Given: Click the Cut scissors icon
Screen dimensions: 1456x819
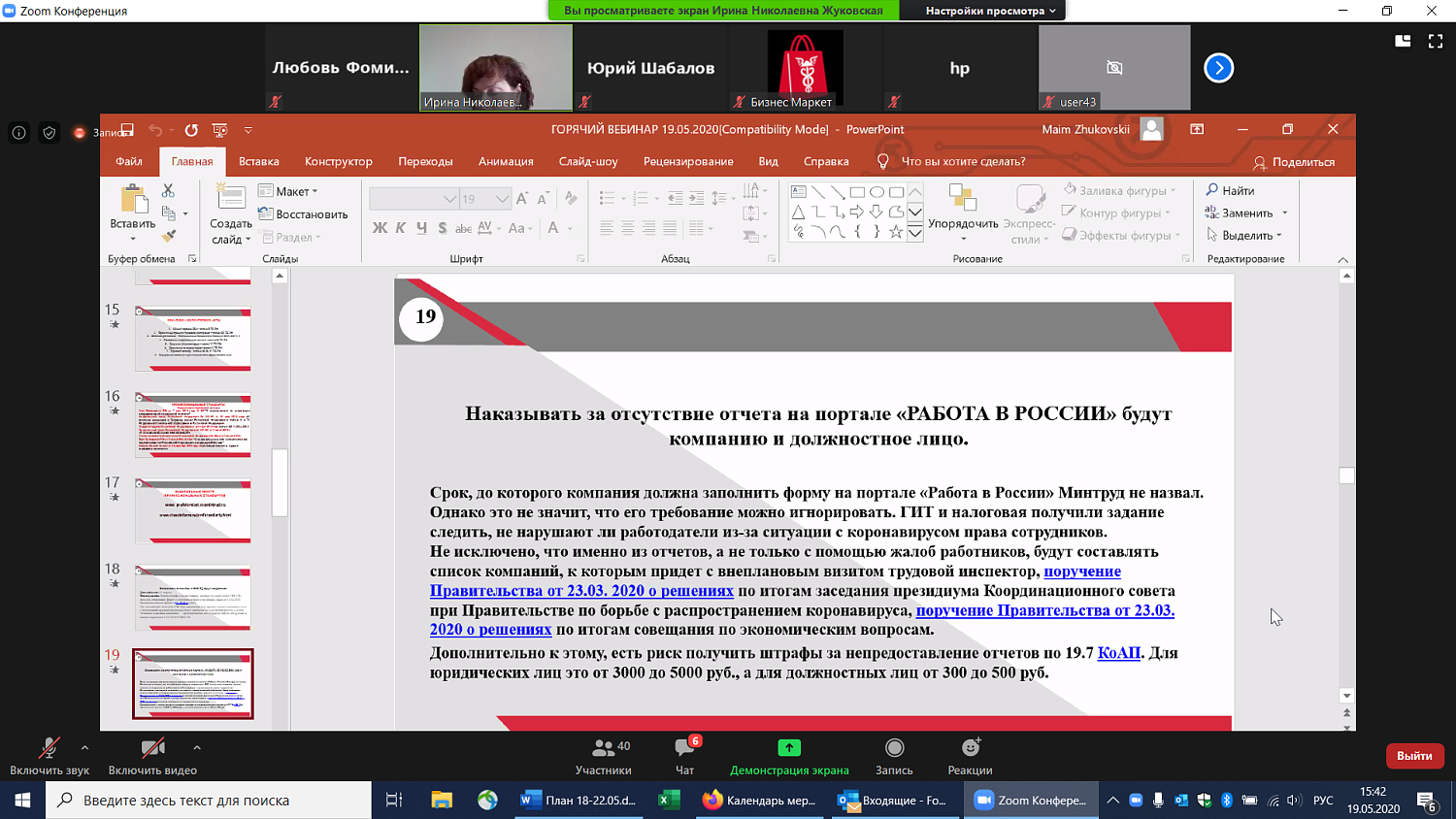Looking at the screenshot, I should [x=168, y=191].
